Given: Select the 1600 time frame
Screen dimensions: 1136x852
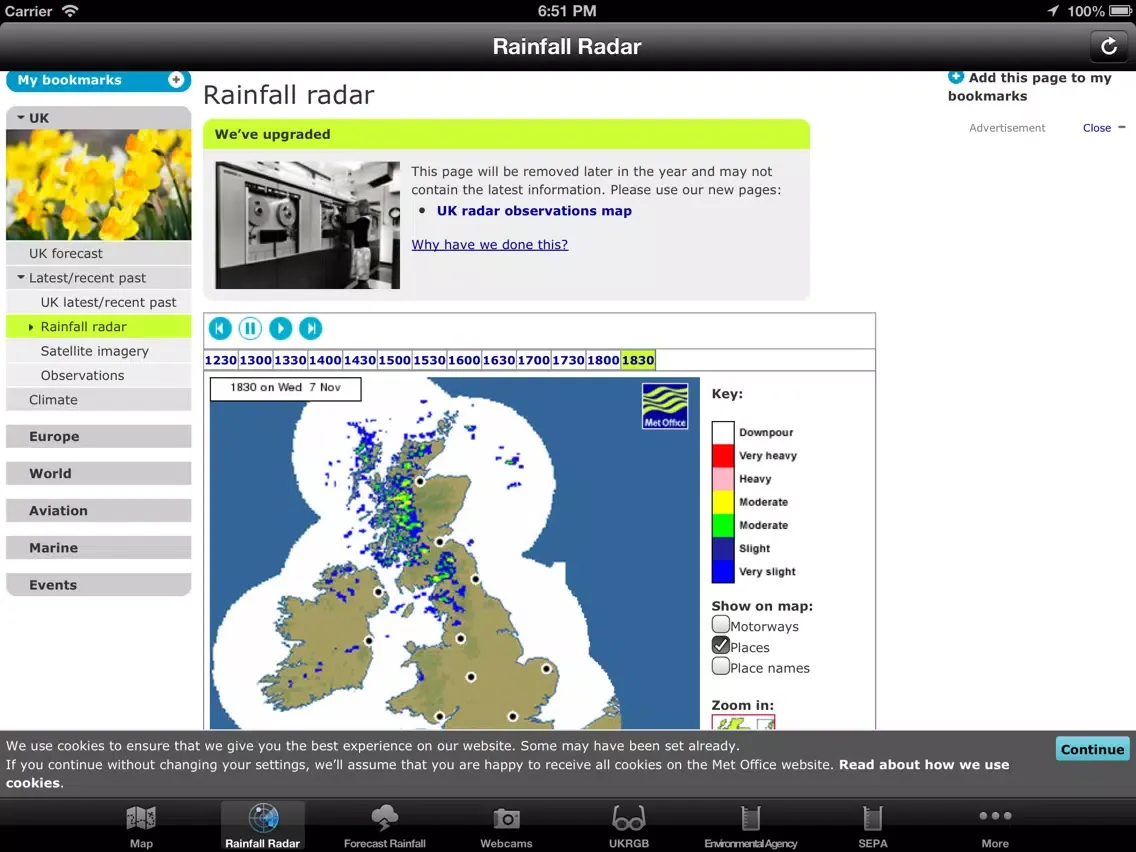Looking at the screenshot, I should pyautogui.click(x=464, y=360).
